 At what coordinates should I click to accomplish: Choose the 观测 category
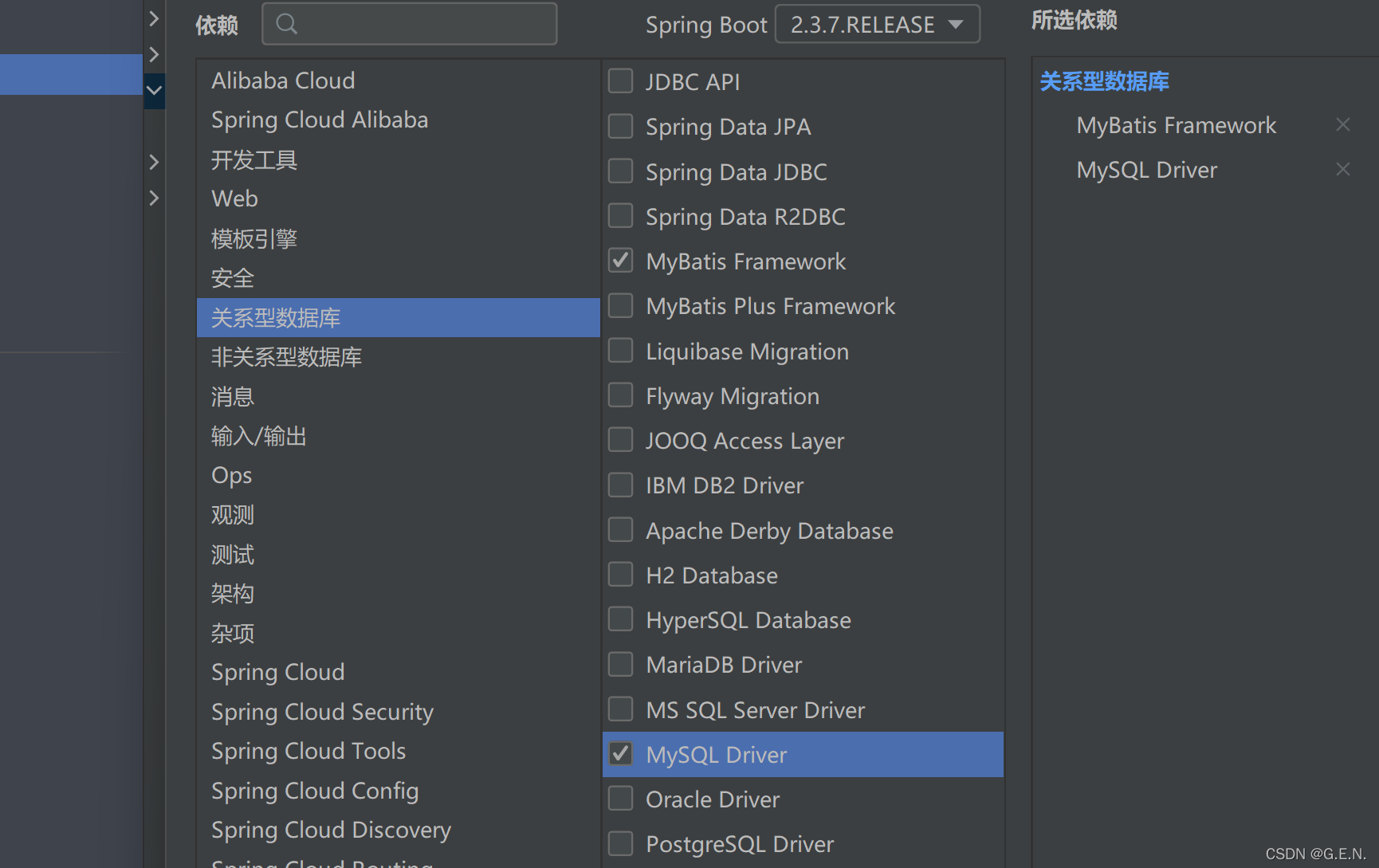click(398, 514)
